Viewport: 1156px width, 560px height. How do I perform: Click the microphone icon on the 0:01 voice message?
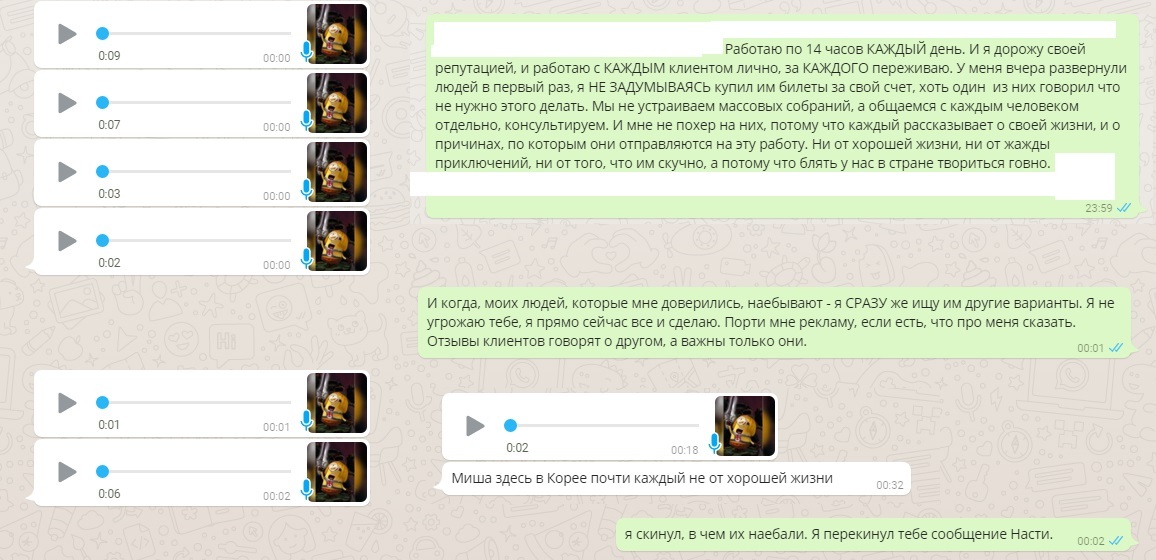306,420
